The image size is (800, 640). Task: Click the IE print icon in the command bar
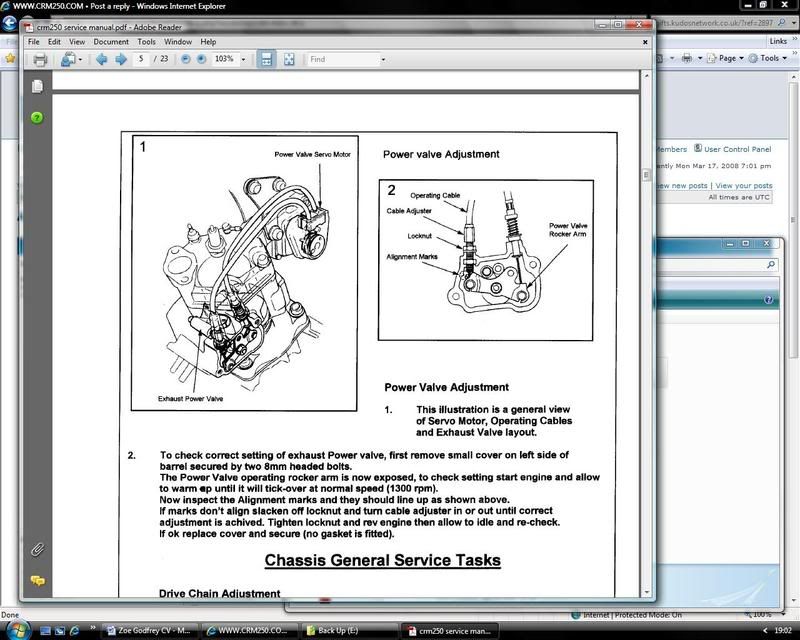pyautogui.click(x=687, y=58)
